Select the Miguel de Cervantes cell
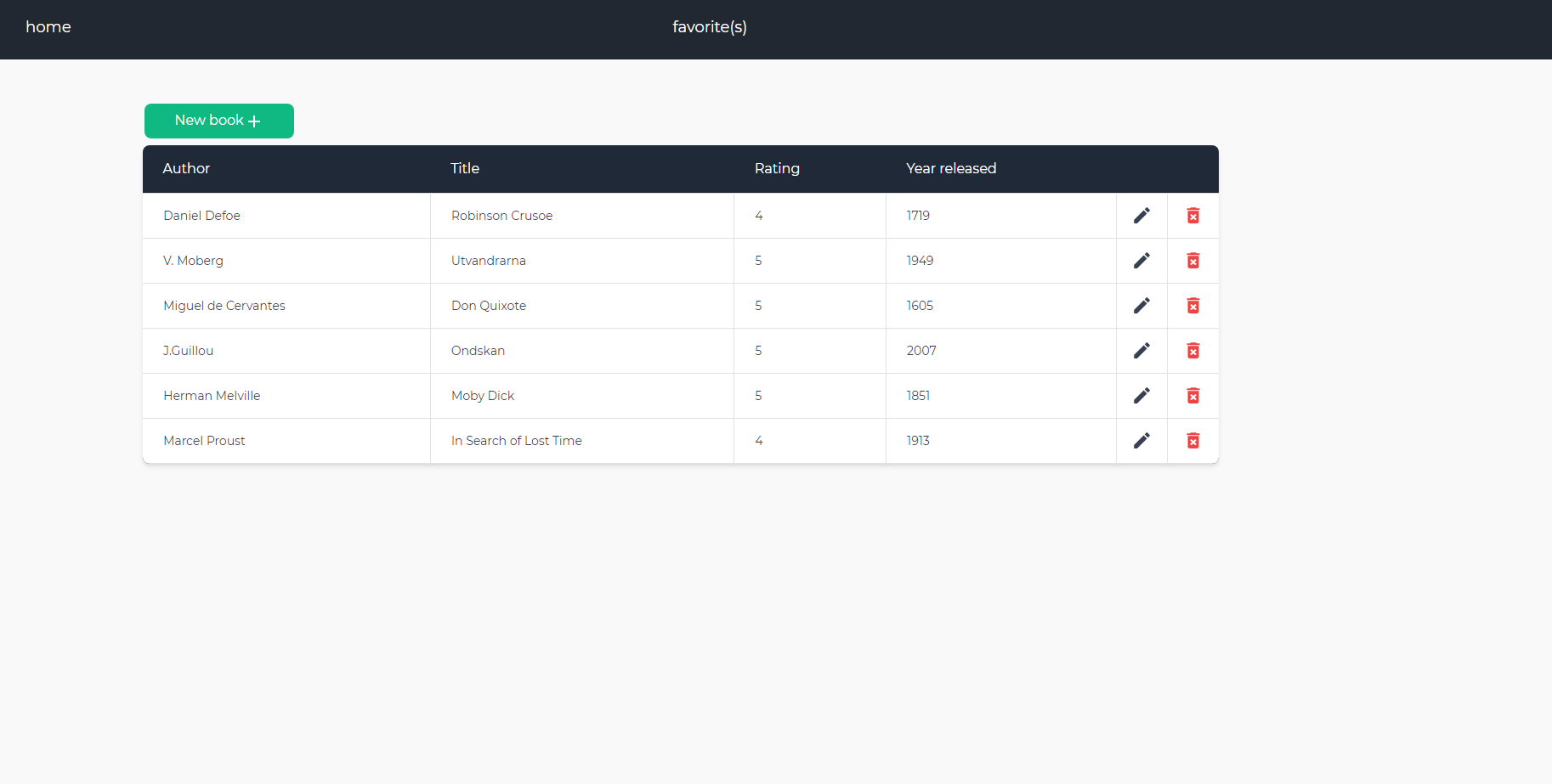1552x784 pixels. 286,306
